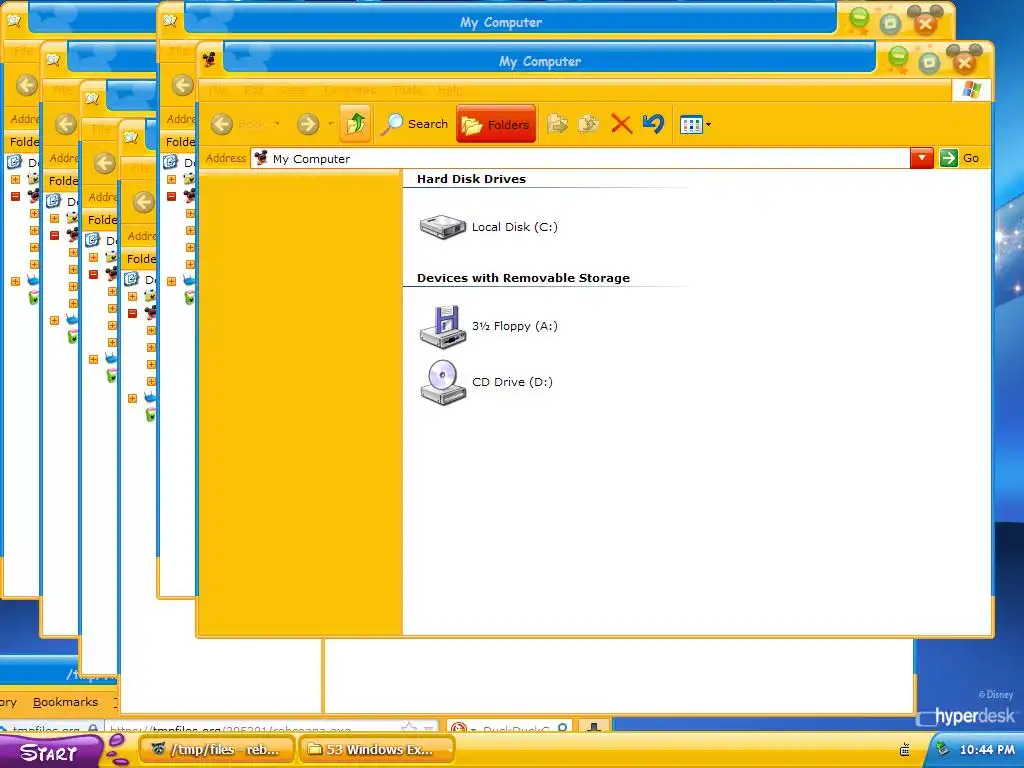
Task: Click the '3½ Floppy (A:)' label
Action: (515, 326)
